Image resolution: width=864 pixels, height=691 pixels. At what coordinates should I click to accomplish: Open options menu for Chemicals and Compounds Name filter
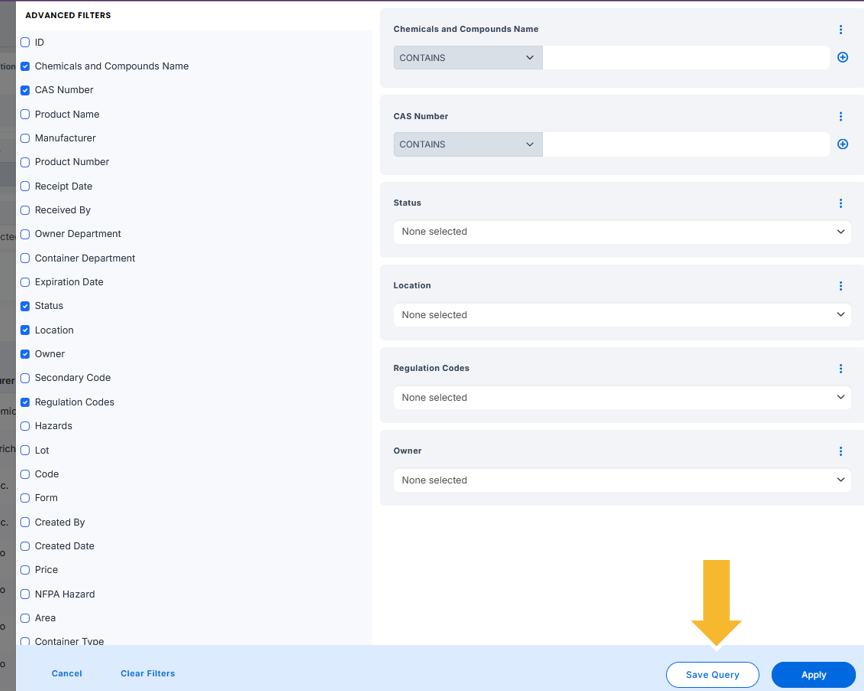pyautogui.click(x=840, y=30)
